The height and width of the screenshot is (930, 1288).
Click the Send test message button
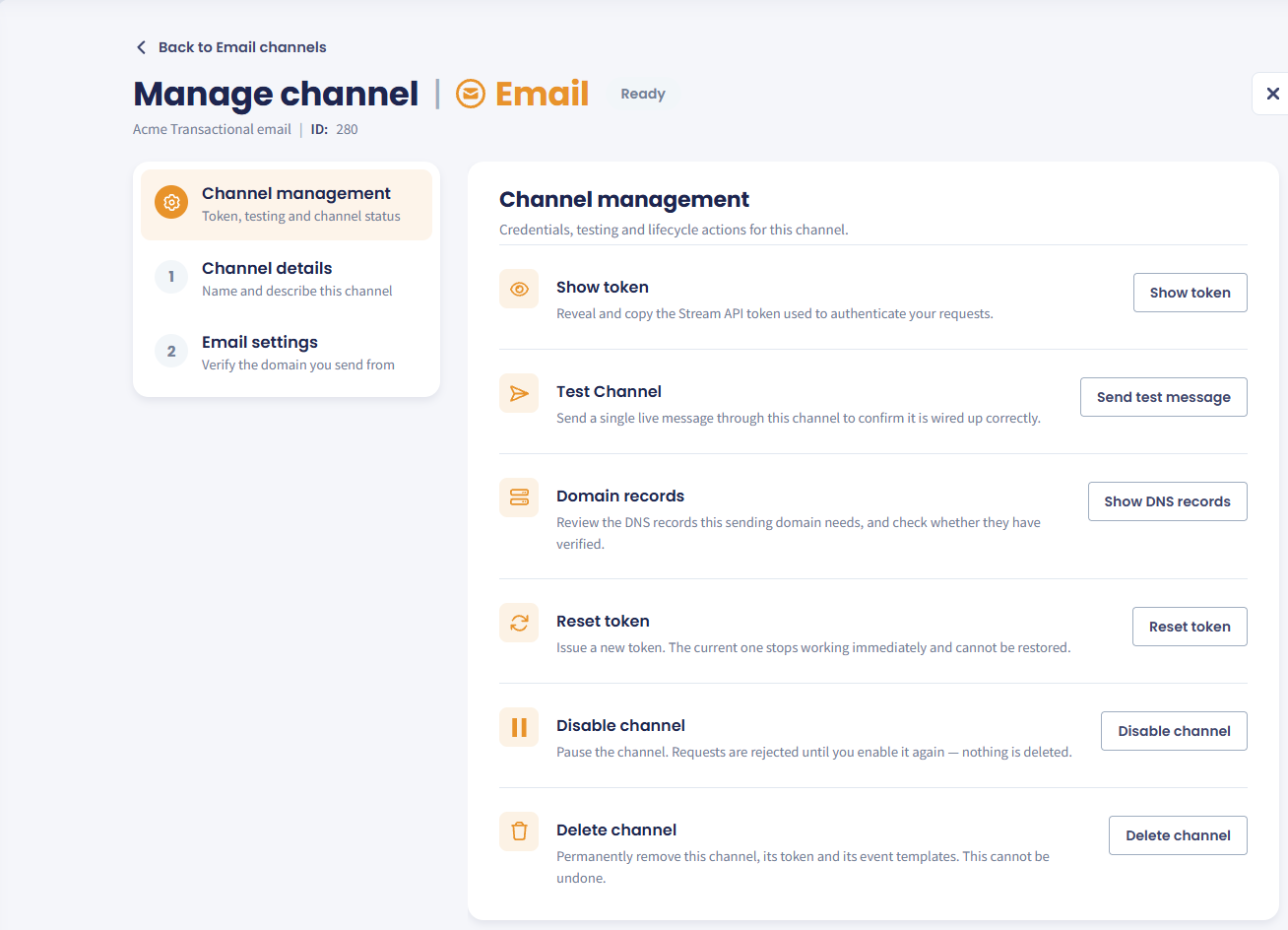click(x=1163, y=397)
